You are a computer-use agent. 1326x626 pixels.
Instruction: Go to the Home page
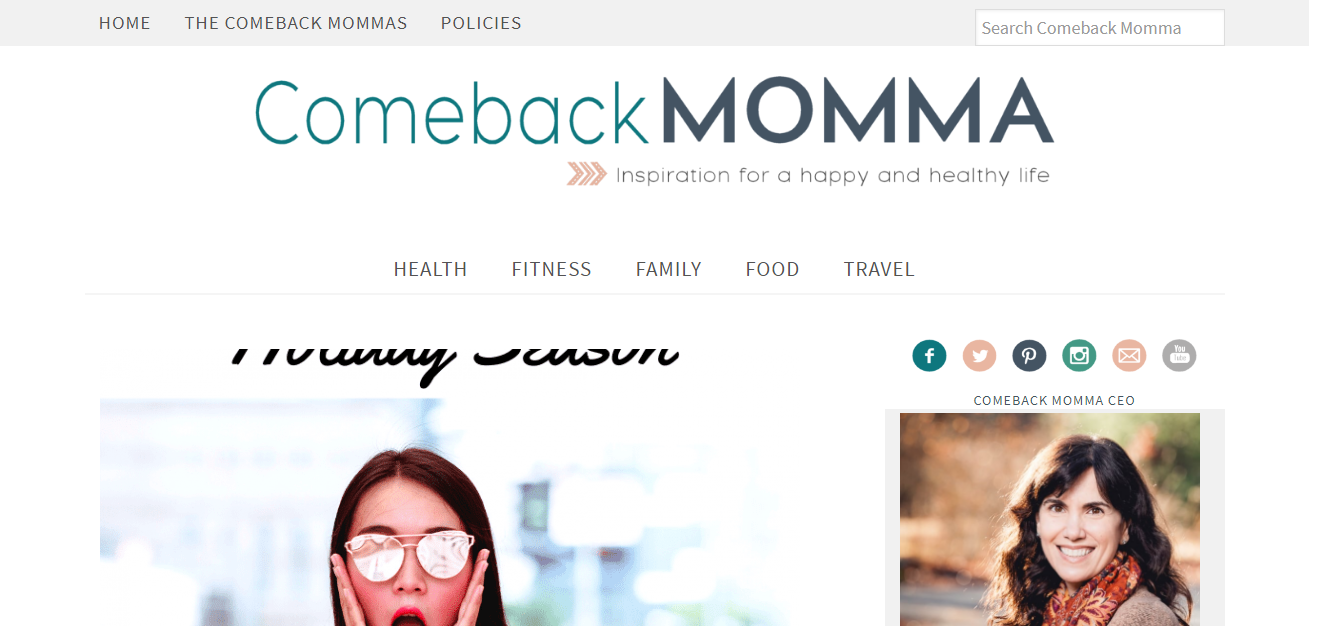pyautogui.click(x=125, y=23)
